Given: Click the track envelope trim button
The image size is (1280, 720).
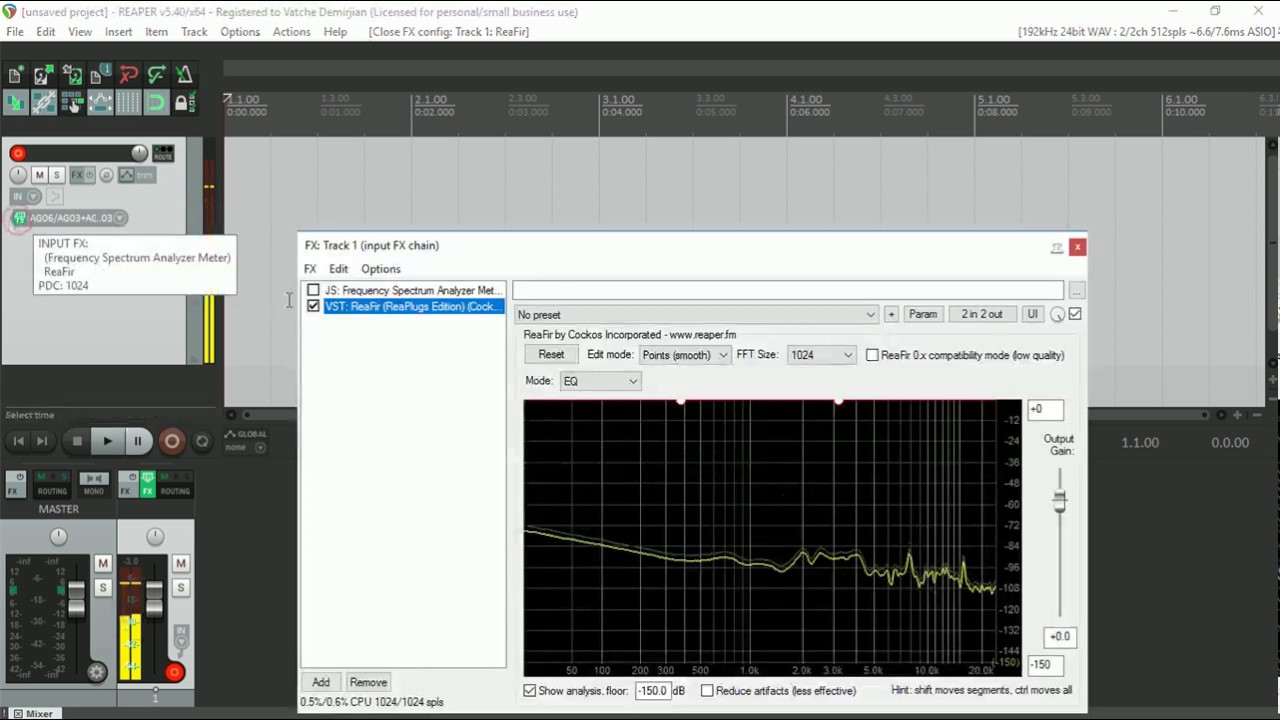Looking at the screenshot, I should point(137,175).
